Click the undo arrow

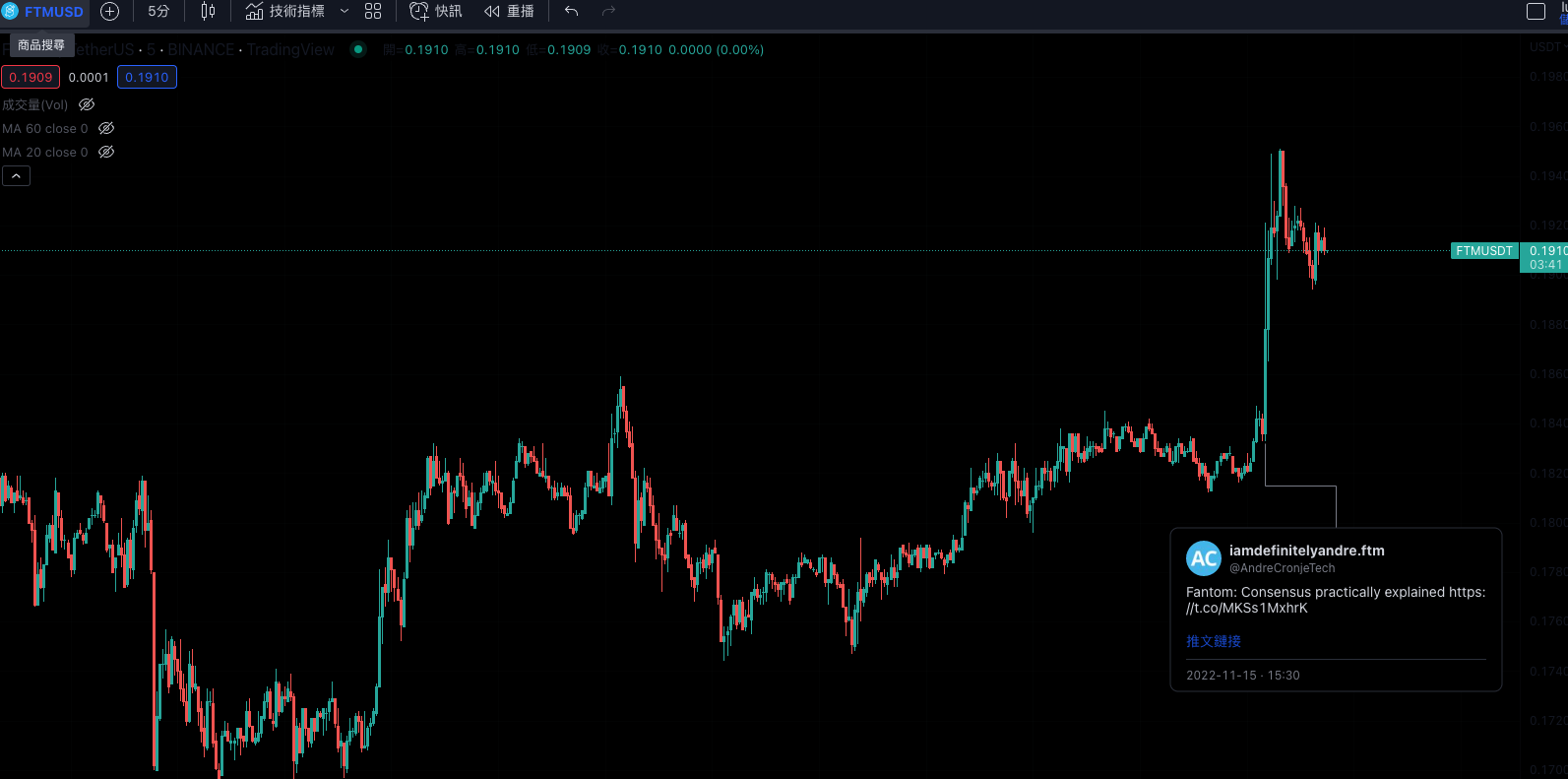(572, 12)
